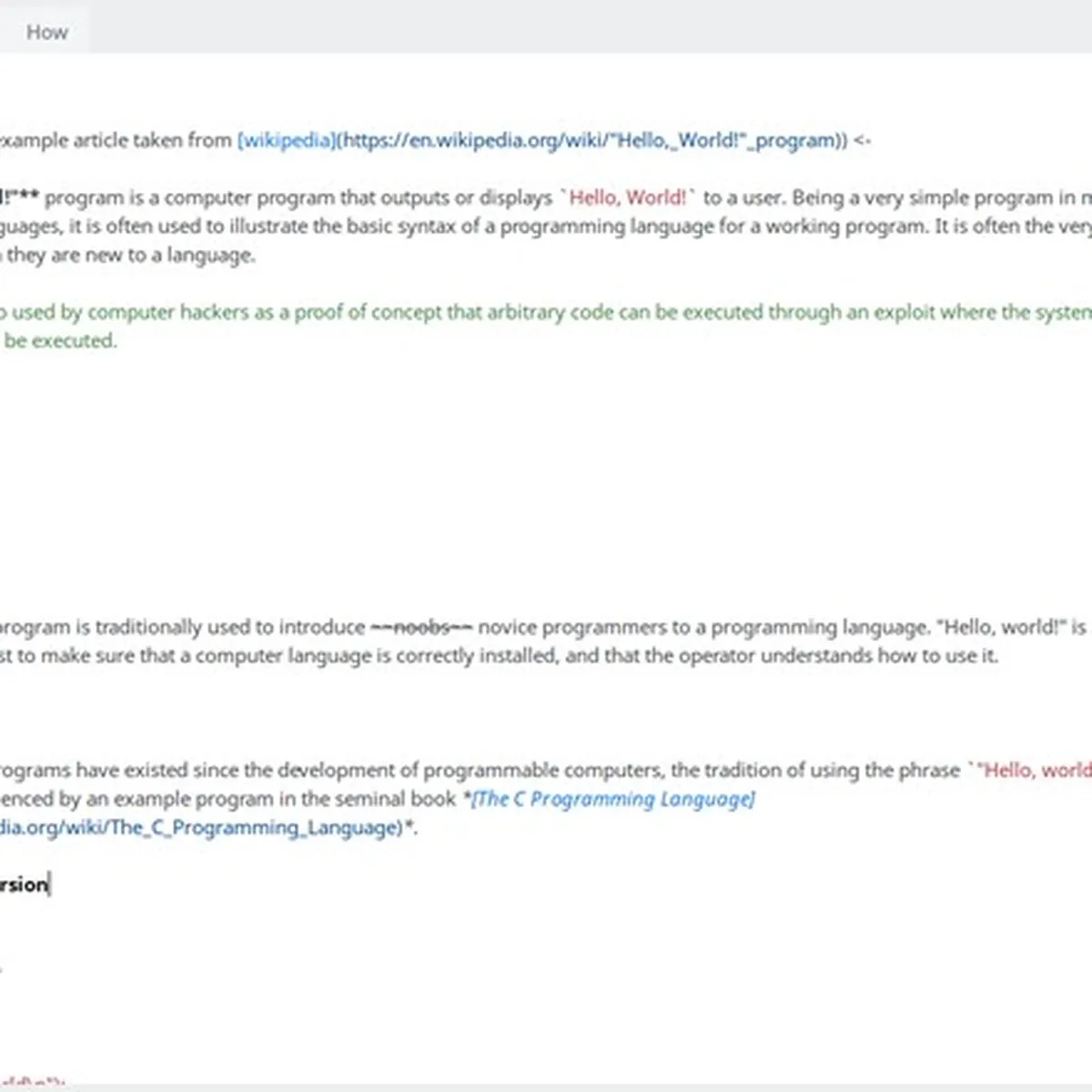Viewport: 1092px width, 1092px height.
Task: Click the red inline code "Hello, World!"
Action: click(628, 197)
